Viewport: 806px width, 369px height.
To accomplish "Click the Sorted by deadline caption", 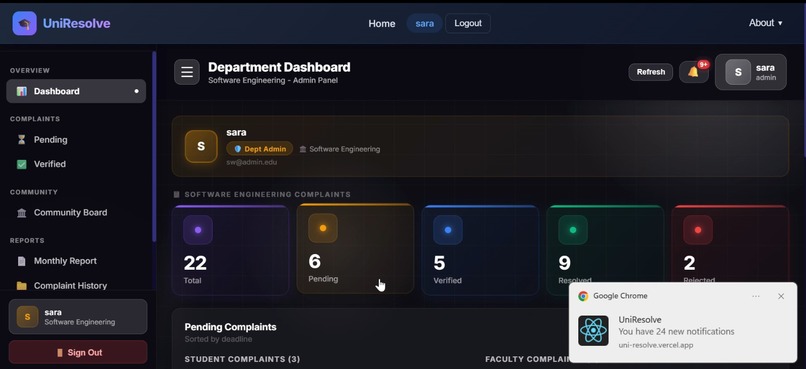I will click(x=218, y=339).
